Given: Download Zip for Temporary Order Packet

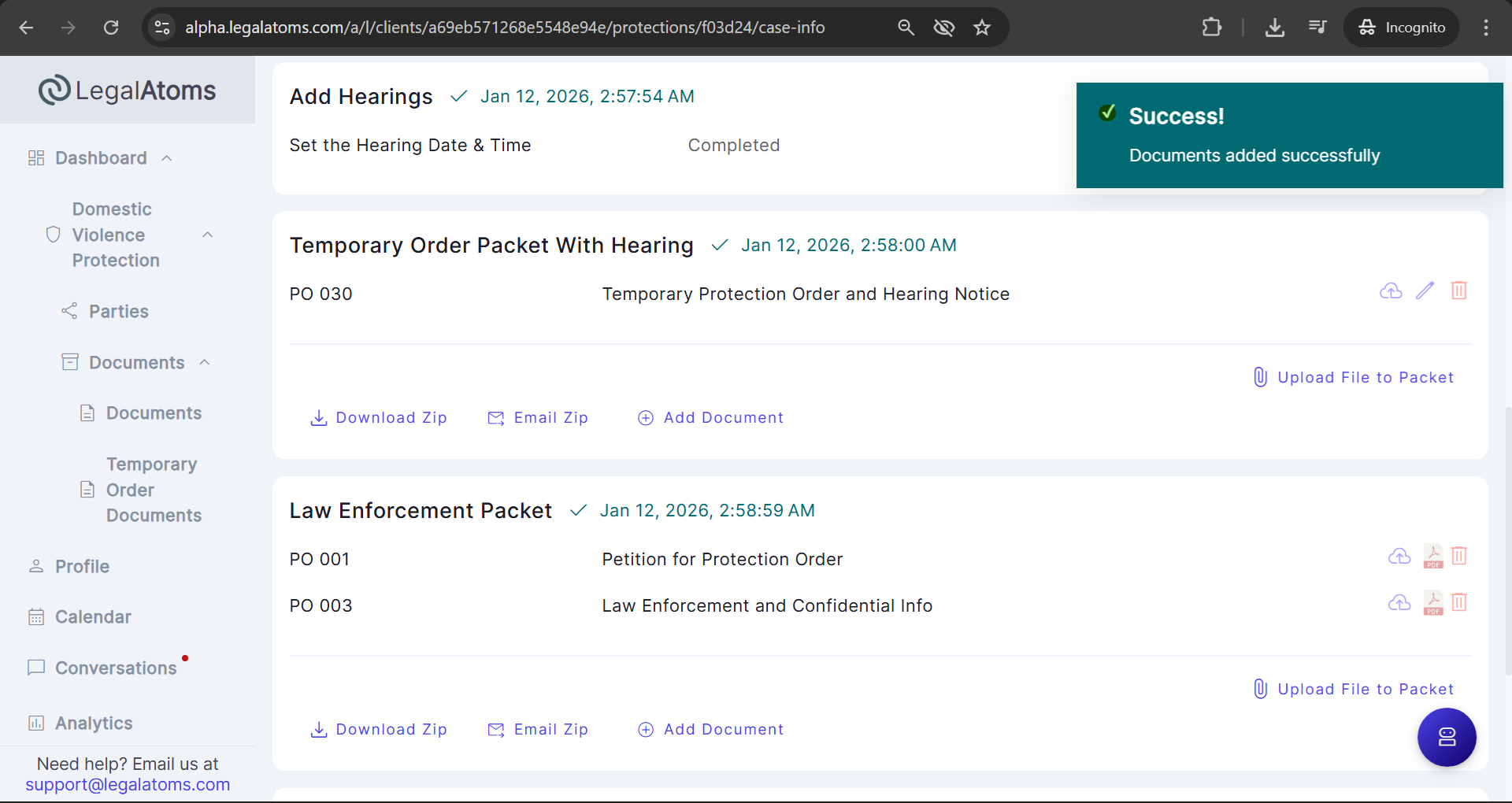Looking at the screenshot, I should pyautogui.click(x=379, y=418).
